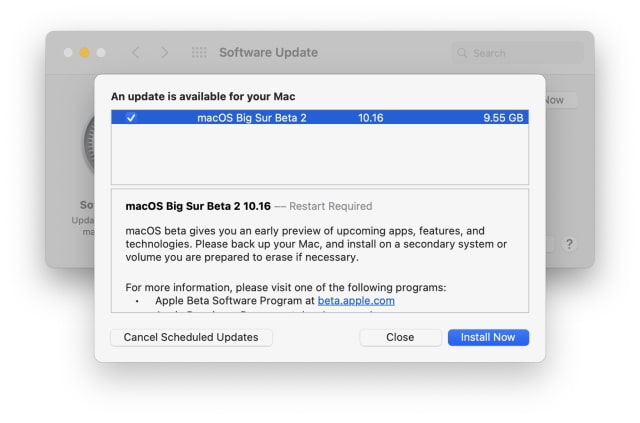The width and height of the screenshot is (640, 423).
Task: Click the Software Update window title
Action: point(268,52)
